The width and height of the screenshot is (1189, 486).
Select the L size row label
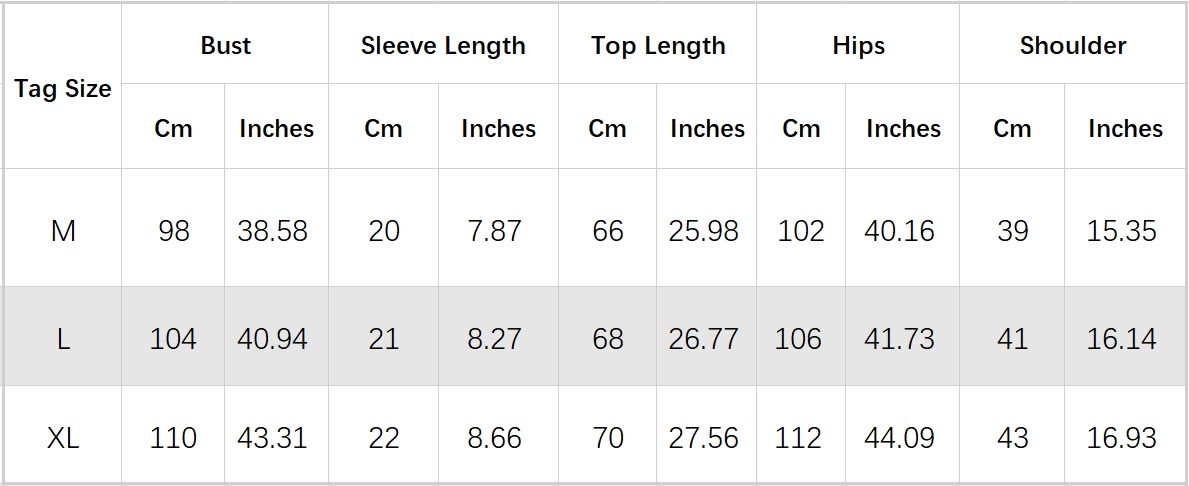point(63,339)
